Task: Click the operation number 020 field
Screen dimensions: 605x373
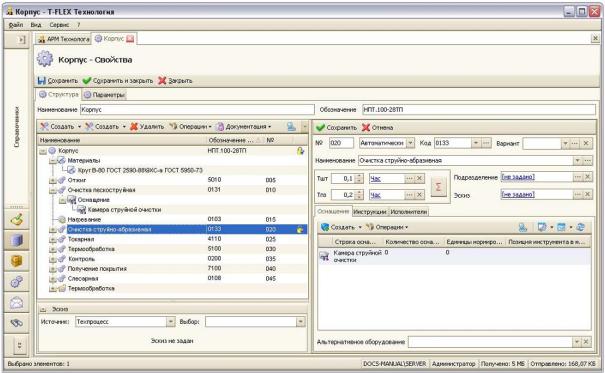Action: pyautogui.click(x=341, y=143)
